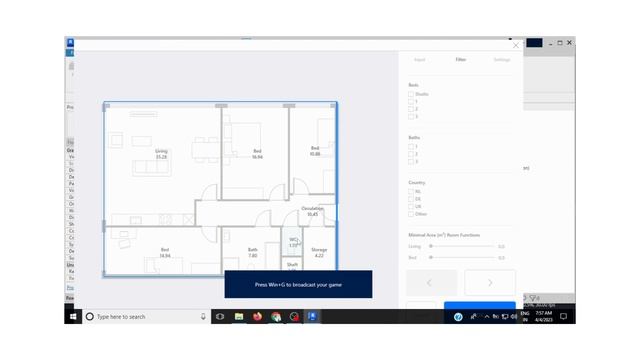Show hidden system tray icons

tap(487, 317)
